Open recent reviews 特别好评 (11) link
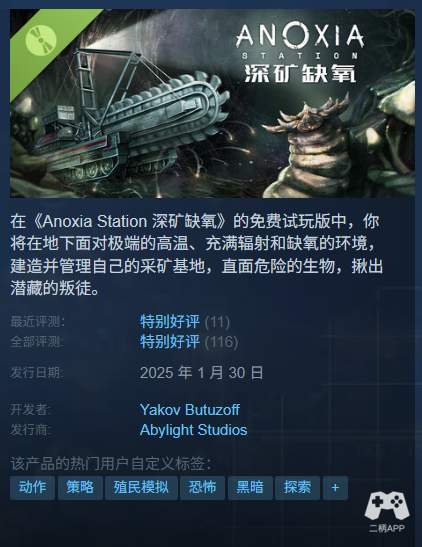The height and width of the screenshot is (547, 422). tap(185, 322)
